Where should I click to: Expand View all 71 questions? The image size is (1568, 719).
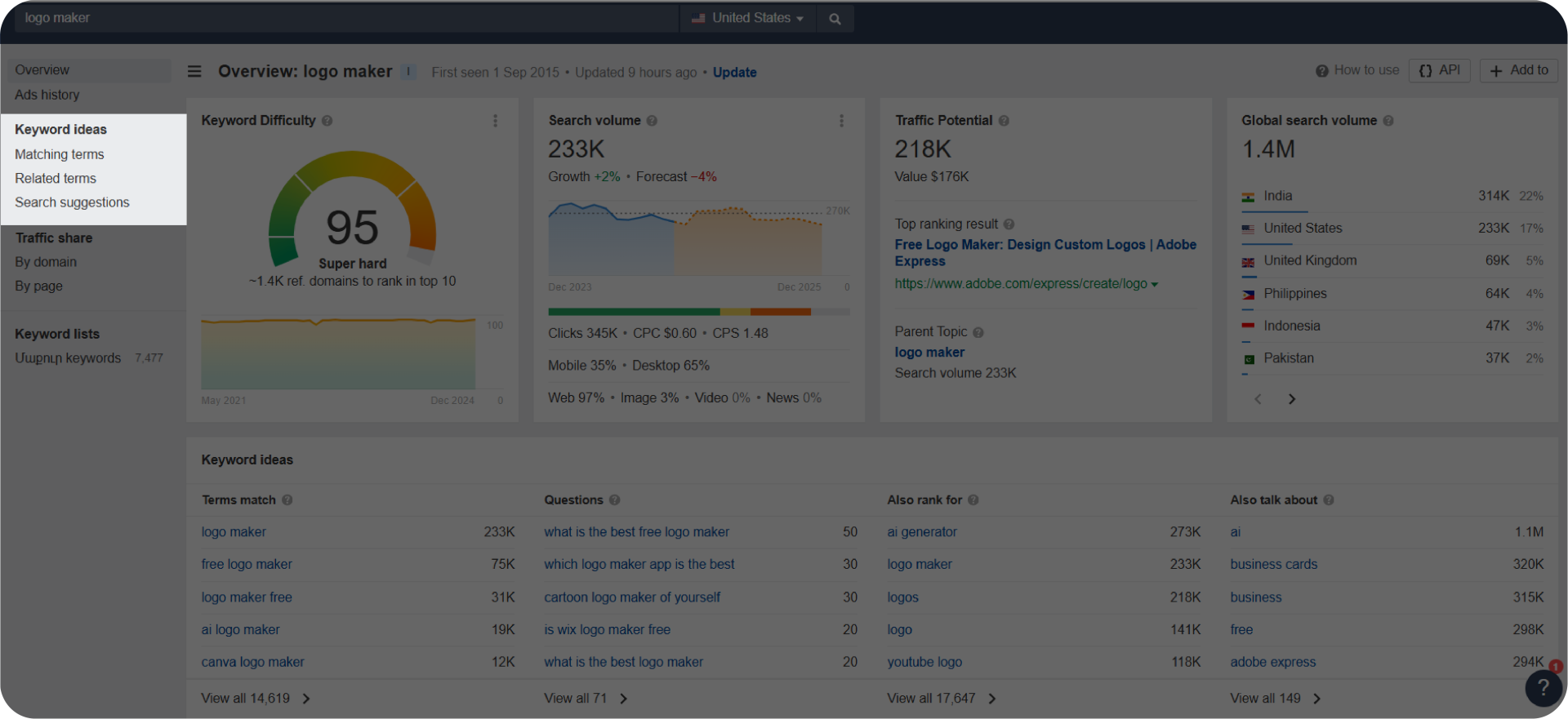pyautogui.click(x=586, y=699)
